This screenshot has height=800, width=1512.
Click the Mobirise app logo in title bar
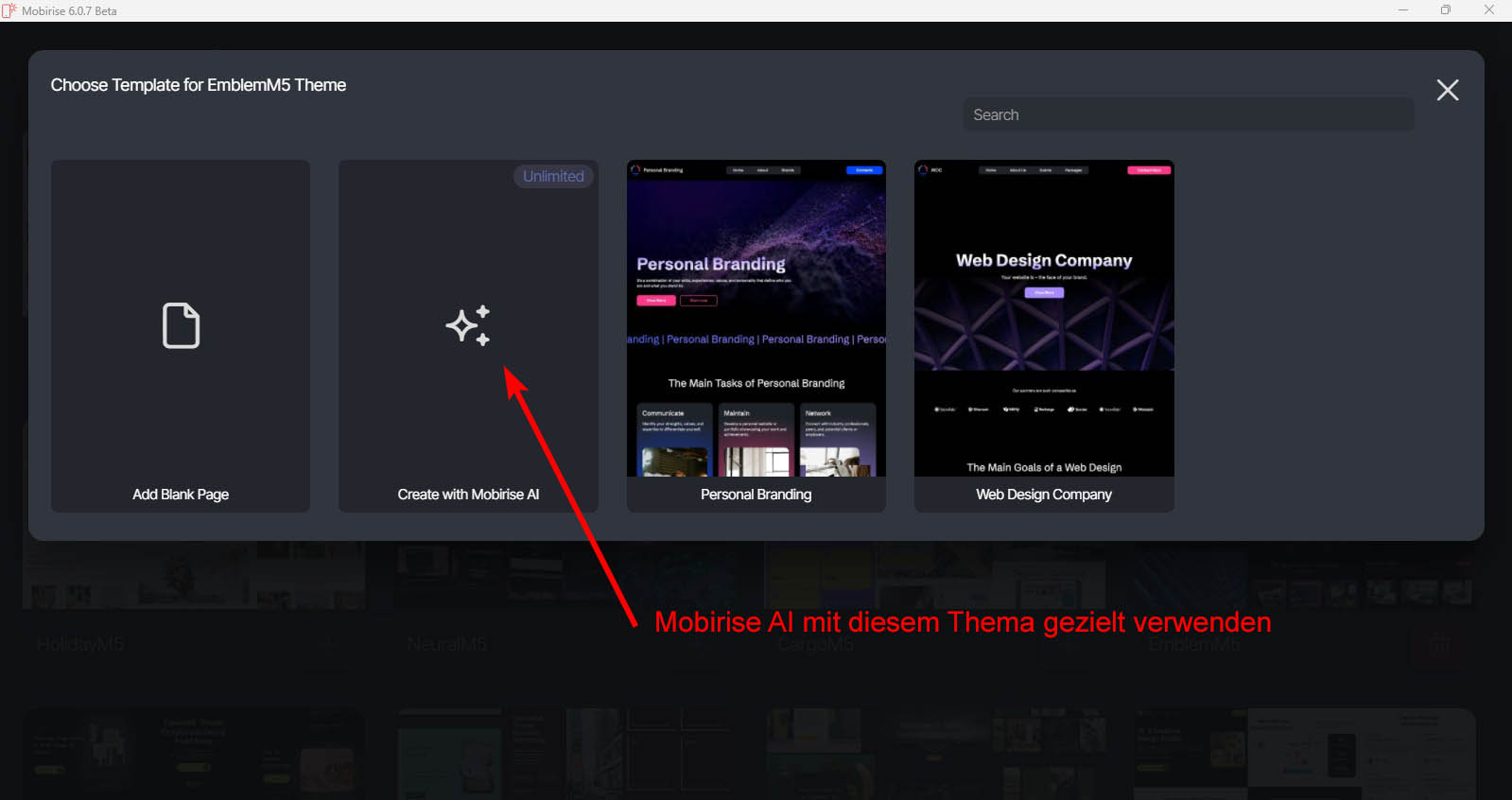tap(9, 10)
